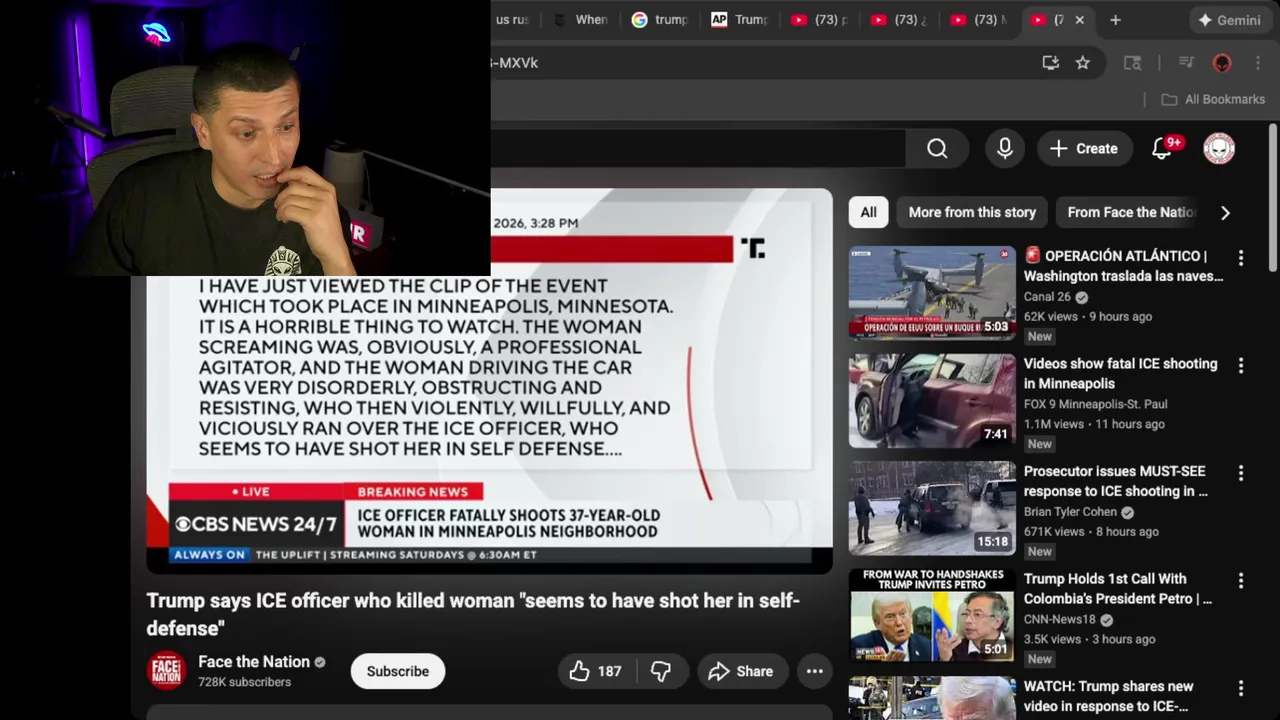Start voice search with microphone icon
Screen dimensions: 1280x720
point(1005,148)
